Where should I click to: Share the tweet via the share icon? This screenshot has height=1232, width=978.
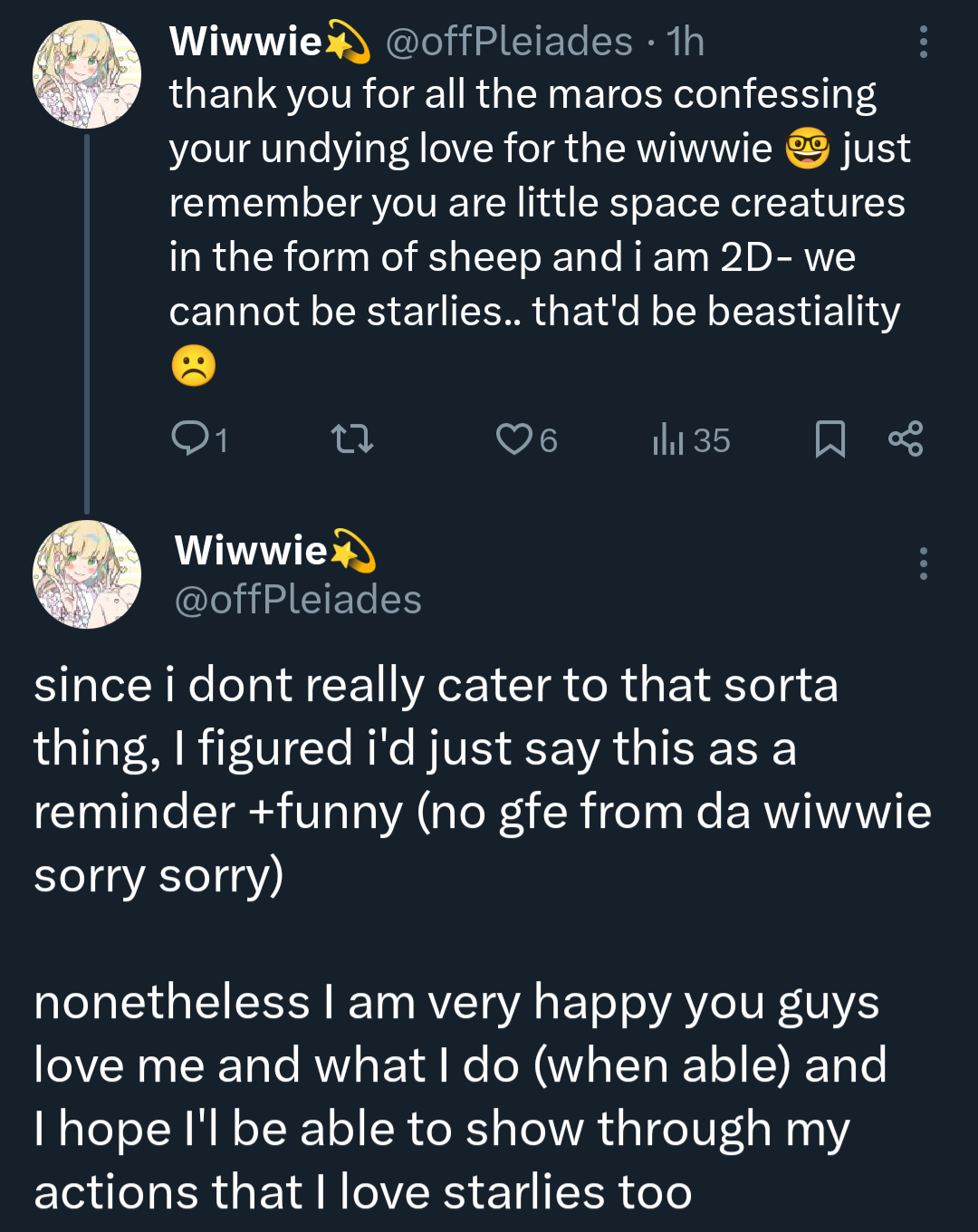906,439
